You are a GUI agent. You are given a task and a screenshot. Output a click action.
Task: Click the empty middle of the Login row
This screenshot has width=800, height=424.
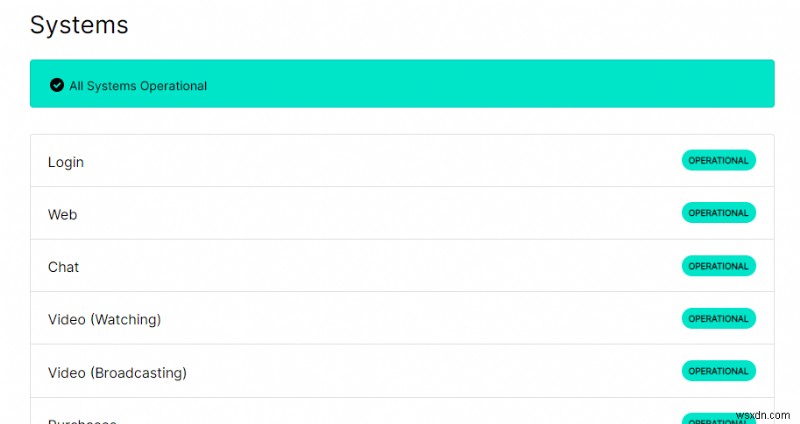pos(380,161)
